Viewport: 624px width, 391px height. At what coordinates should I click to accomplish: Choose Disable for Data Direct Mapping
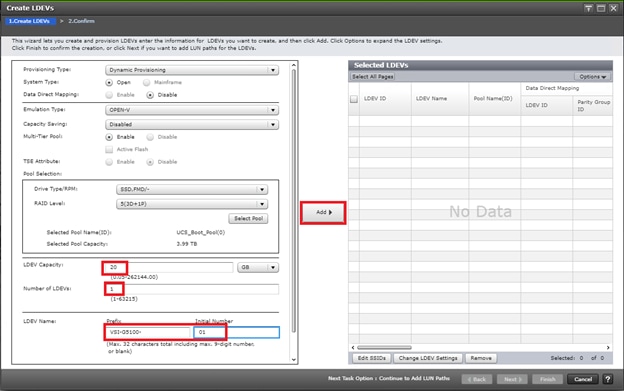[150, 95]
